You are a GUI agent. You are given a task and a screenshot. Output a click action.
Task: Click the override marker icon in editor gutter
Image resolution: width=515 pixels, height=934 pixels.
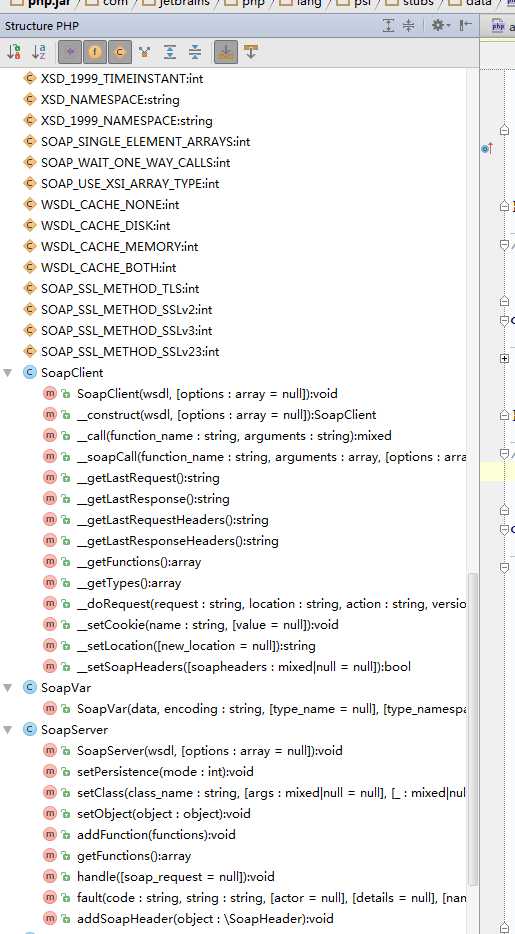pyautogui.click(x=487, y=148)
